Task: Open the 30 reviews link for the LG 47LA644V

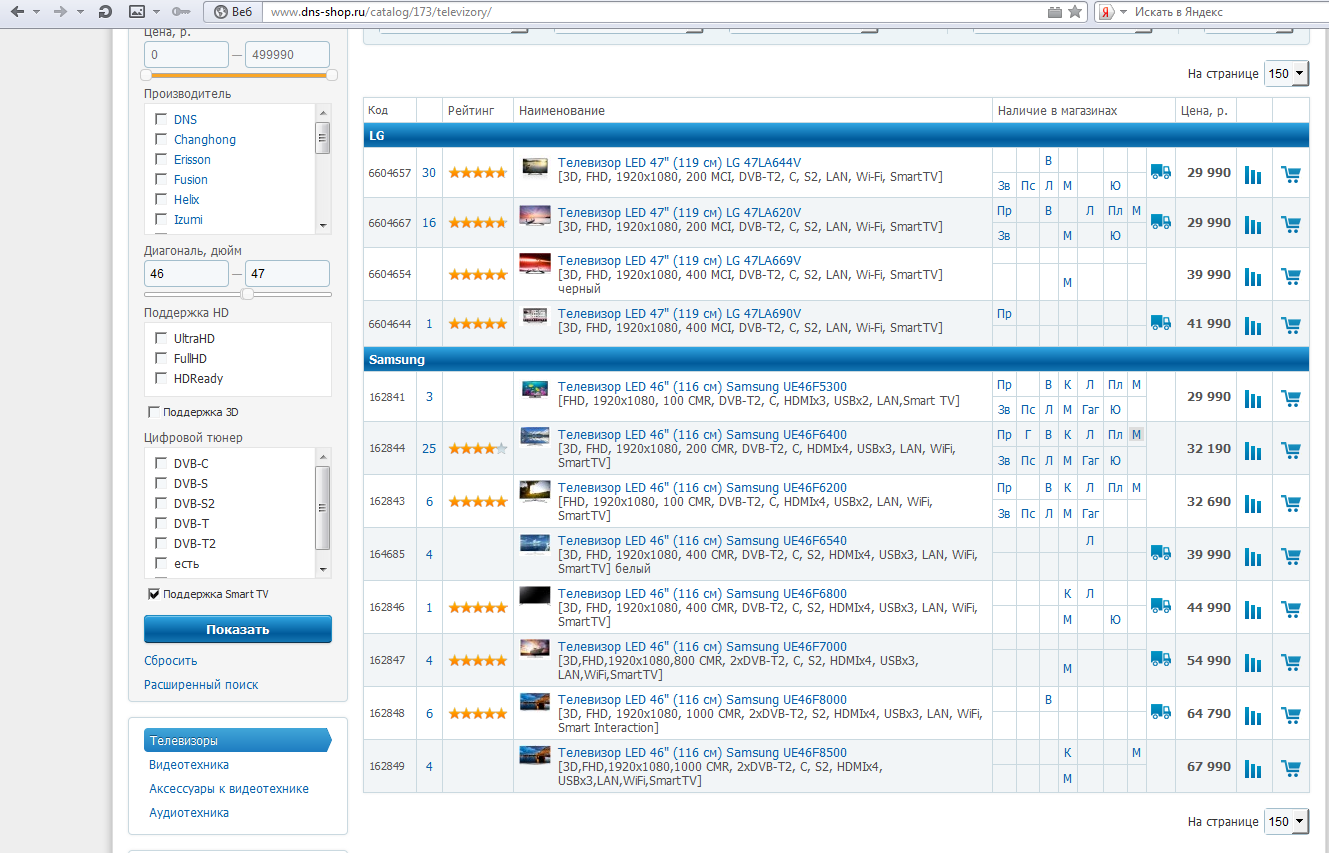Action: click(429, 172)
